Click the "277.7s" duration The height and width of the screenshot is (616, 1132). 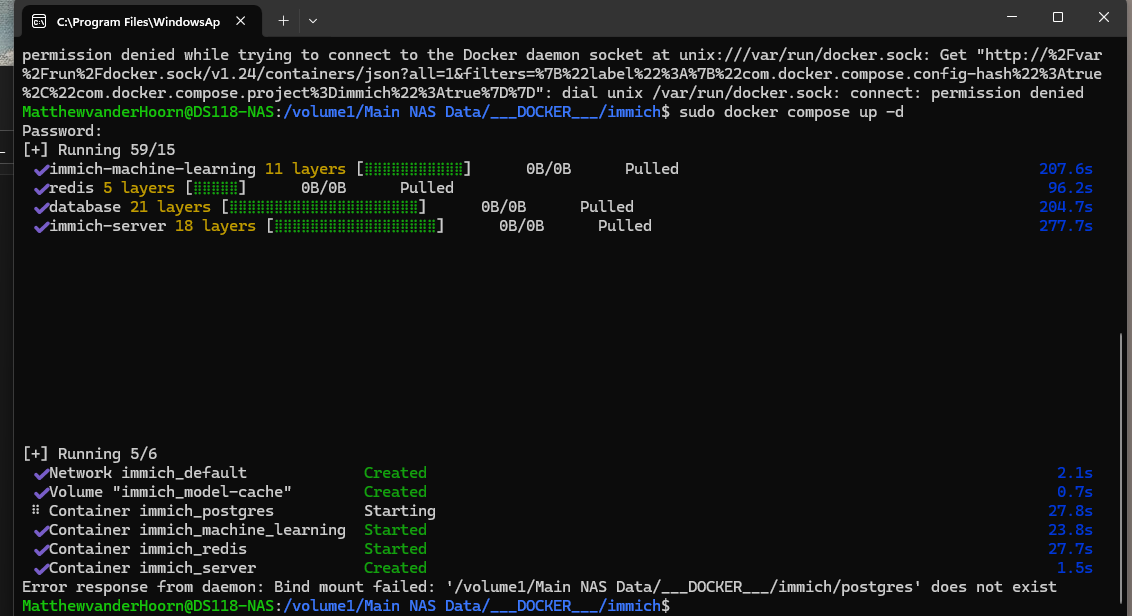tap(1066, 226)
